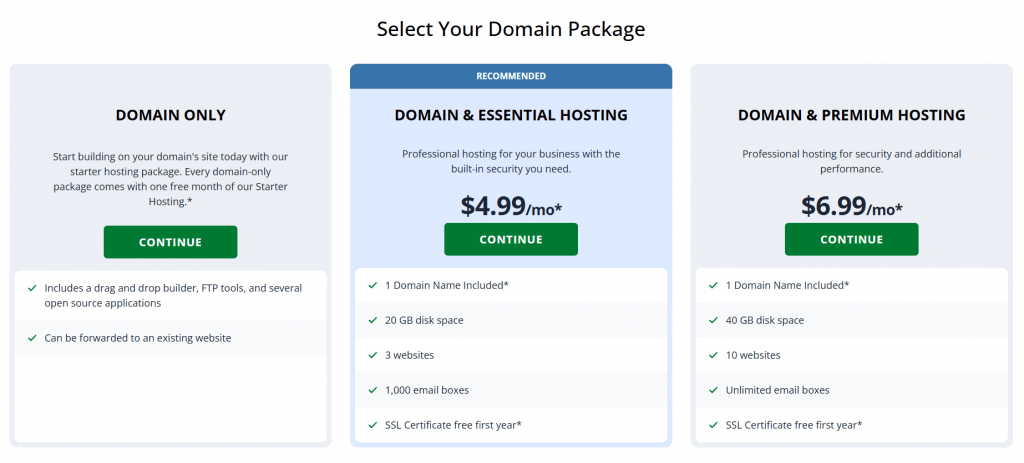Click the Select Your Domain Package title
Screen dimensions: 1024x463
pyautogui.click(x=511, y=29)
